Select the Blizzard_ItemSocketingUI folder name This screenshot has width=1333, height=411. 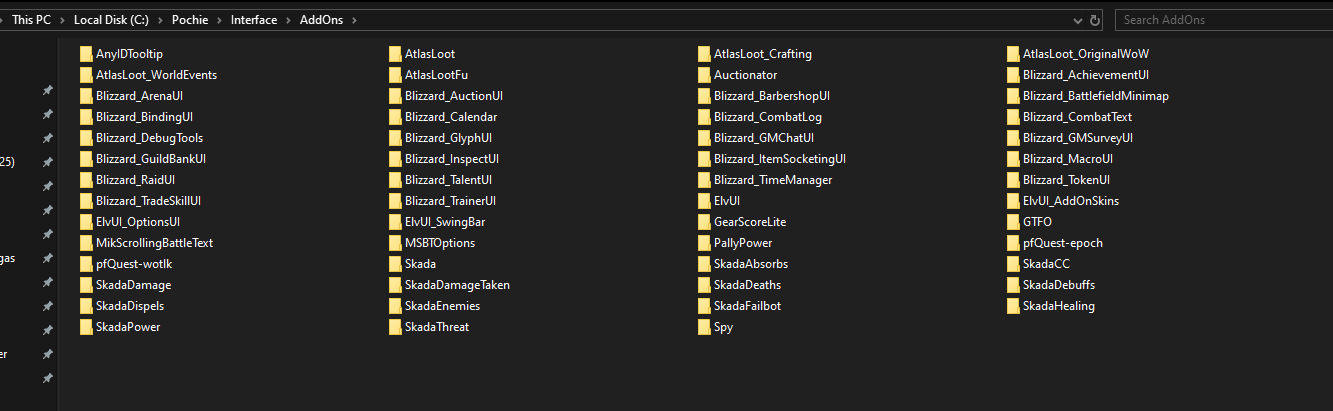coord(780,159)
